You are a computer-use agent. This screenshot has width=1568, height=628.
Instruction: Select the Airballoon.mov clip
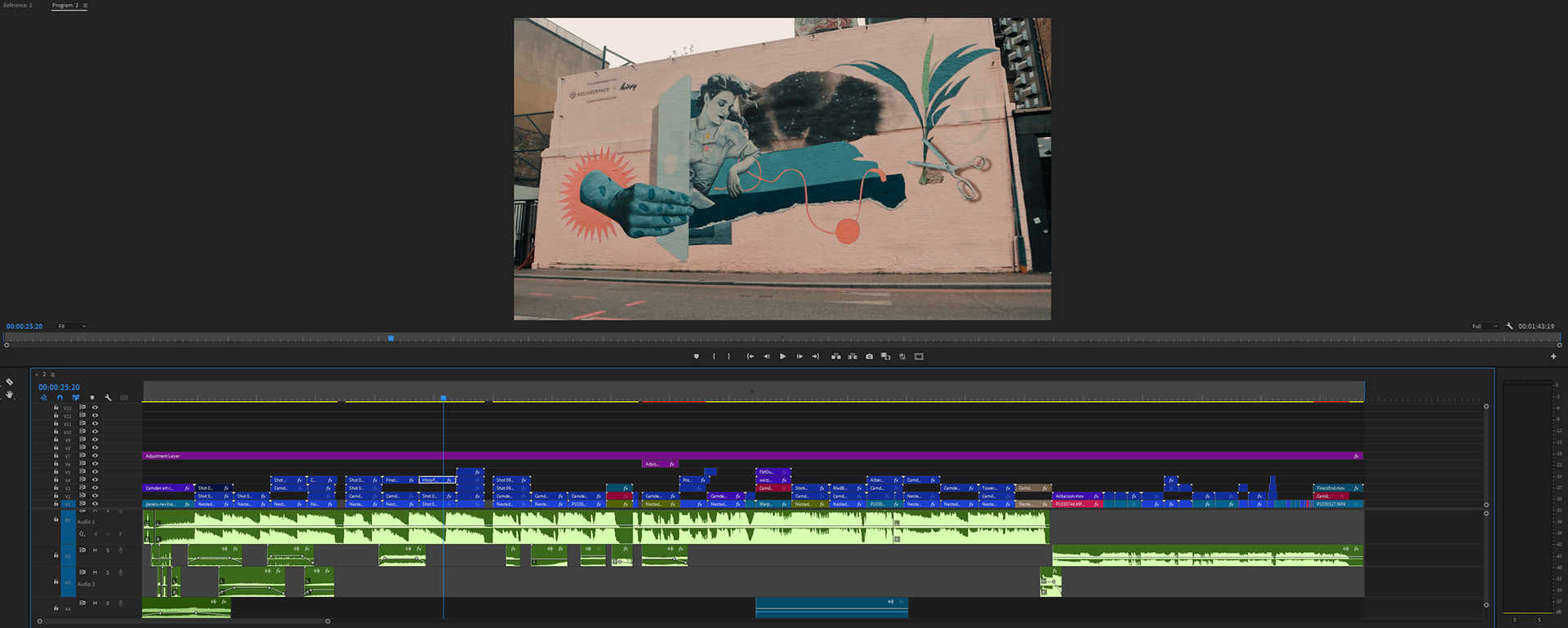click(1078, 496)
